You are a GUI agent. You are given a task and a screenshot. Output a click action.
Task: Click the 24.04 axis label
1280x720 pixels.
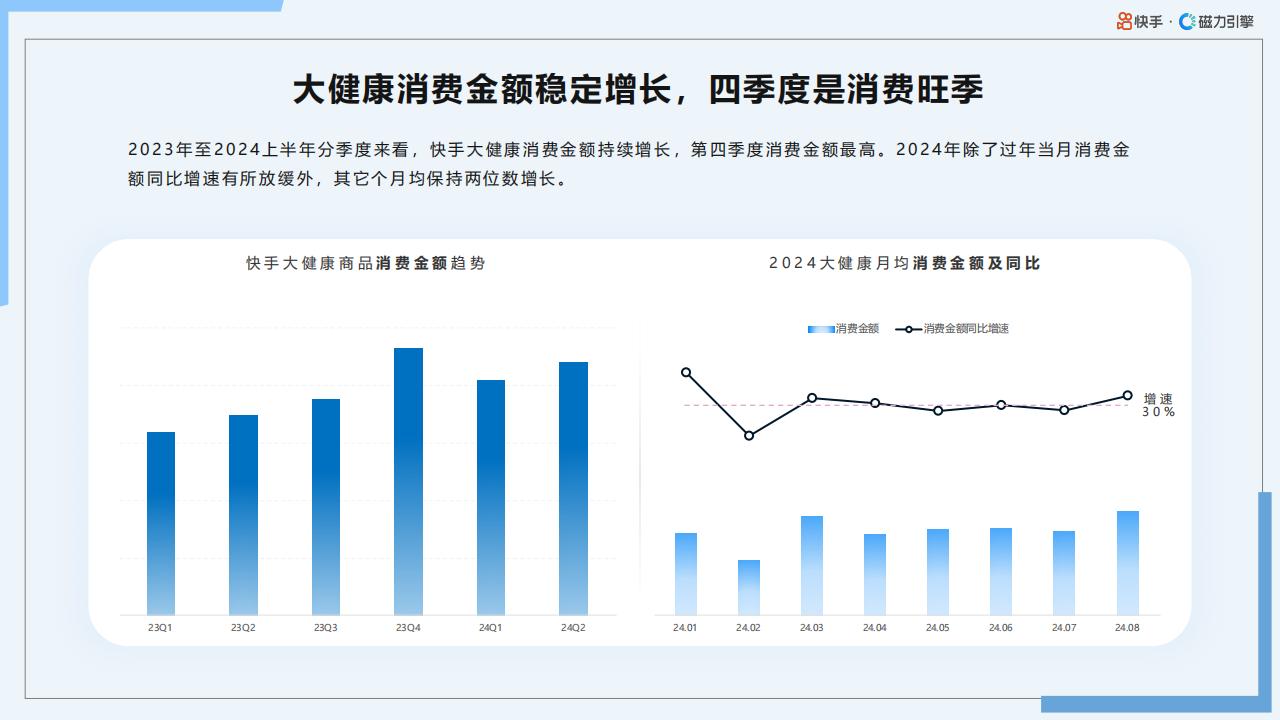pos(875,628)
